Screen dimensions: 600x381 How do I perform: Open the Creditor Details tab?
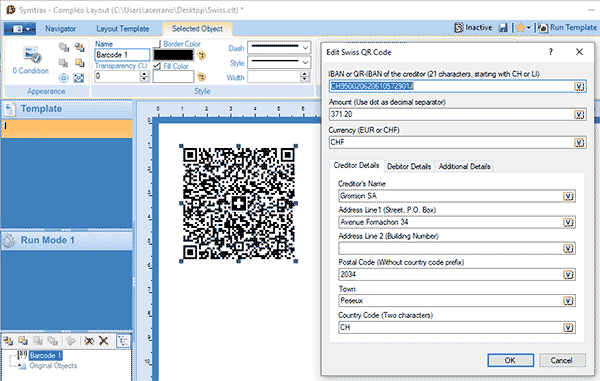pyautogui.click(x=356, y=165)
